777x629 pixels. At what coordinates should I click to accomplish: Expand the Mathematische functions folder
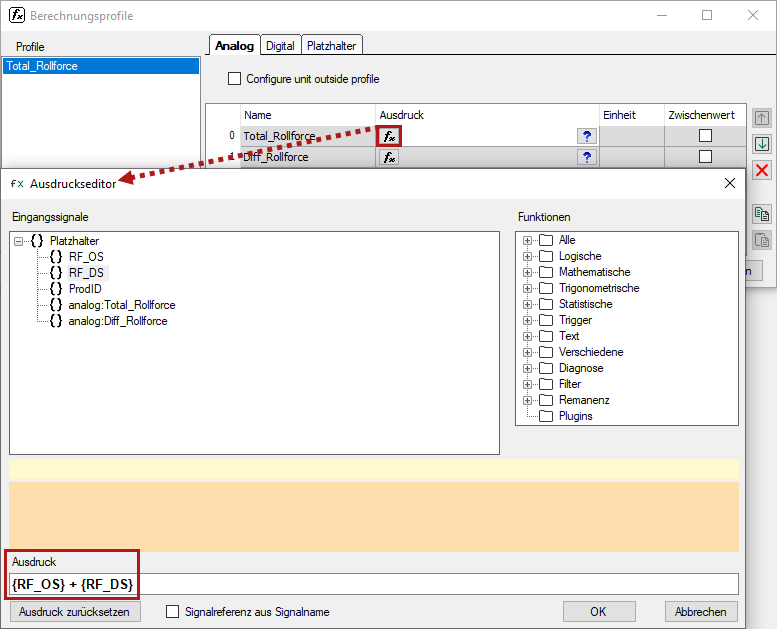pos(527,272)
